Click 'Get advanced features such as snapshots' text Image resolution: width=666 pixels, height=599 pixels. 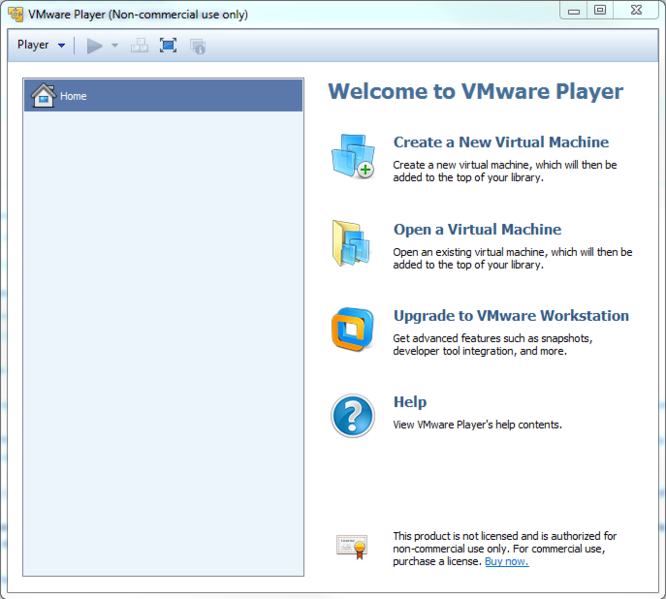492,345
